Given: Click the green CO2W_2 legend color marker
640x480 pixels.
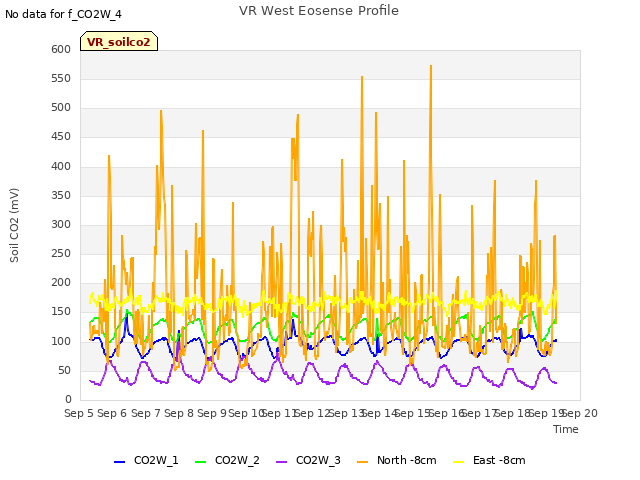Looking at the screenshot, I should 200,462.
